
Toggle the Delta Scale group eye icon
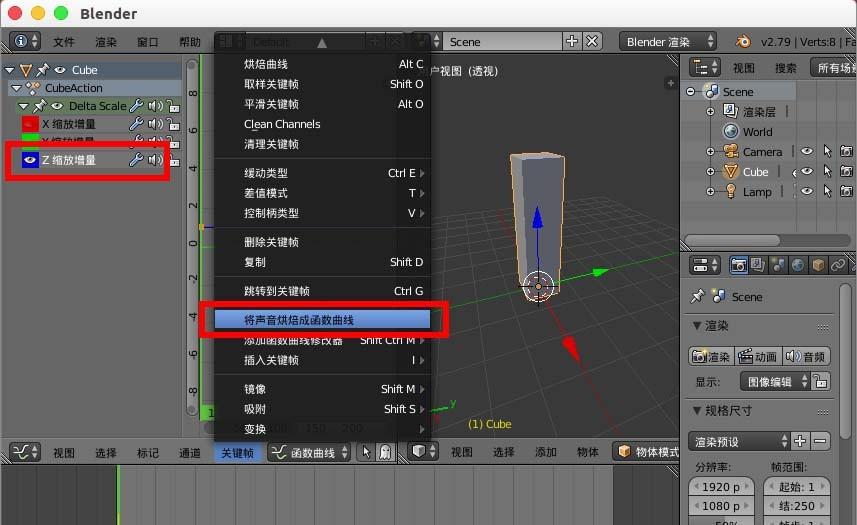tap(57, 106)
